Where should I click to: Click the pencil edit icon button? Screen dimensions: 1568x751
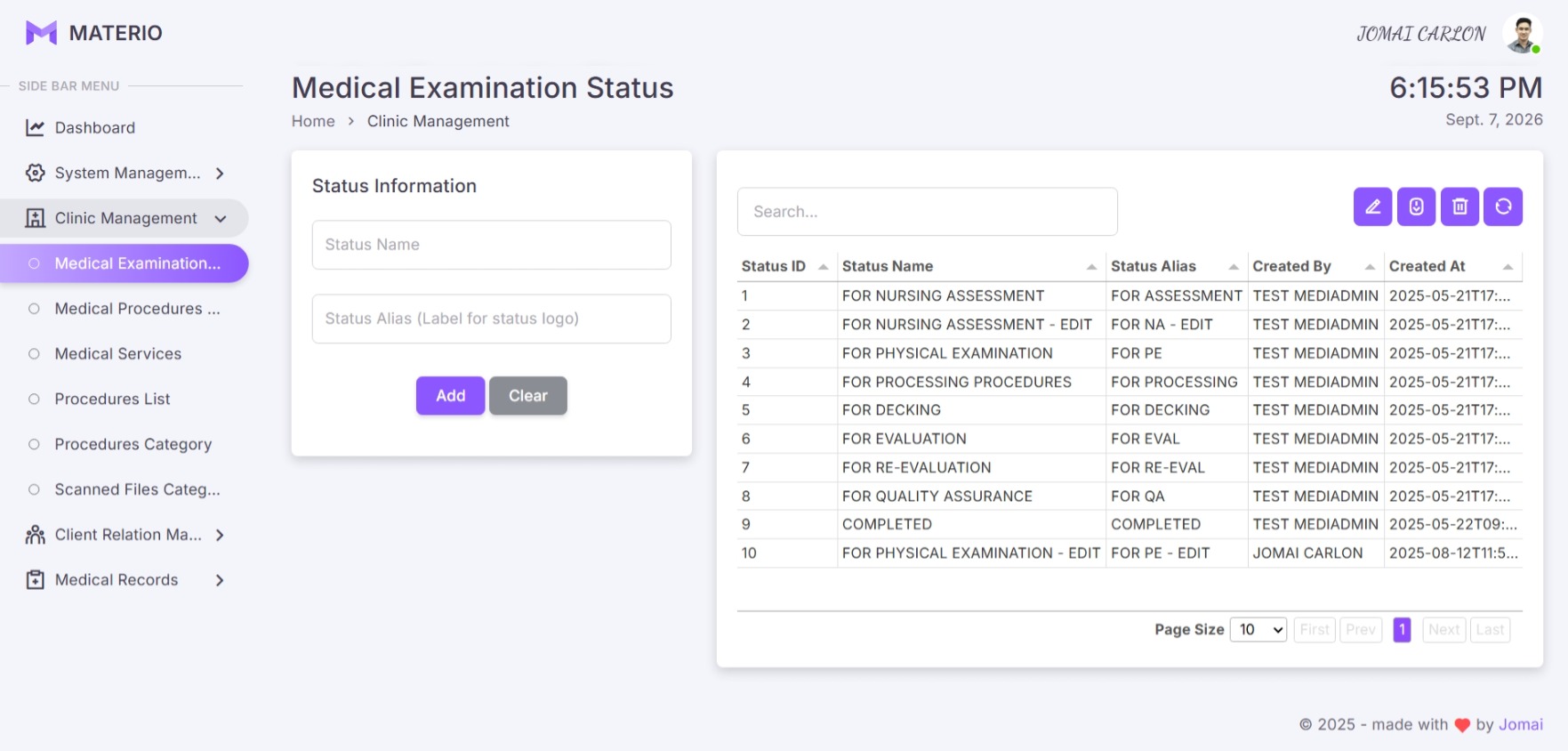coord(1372,206)
